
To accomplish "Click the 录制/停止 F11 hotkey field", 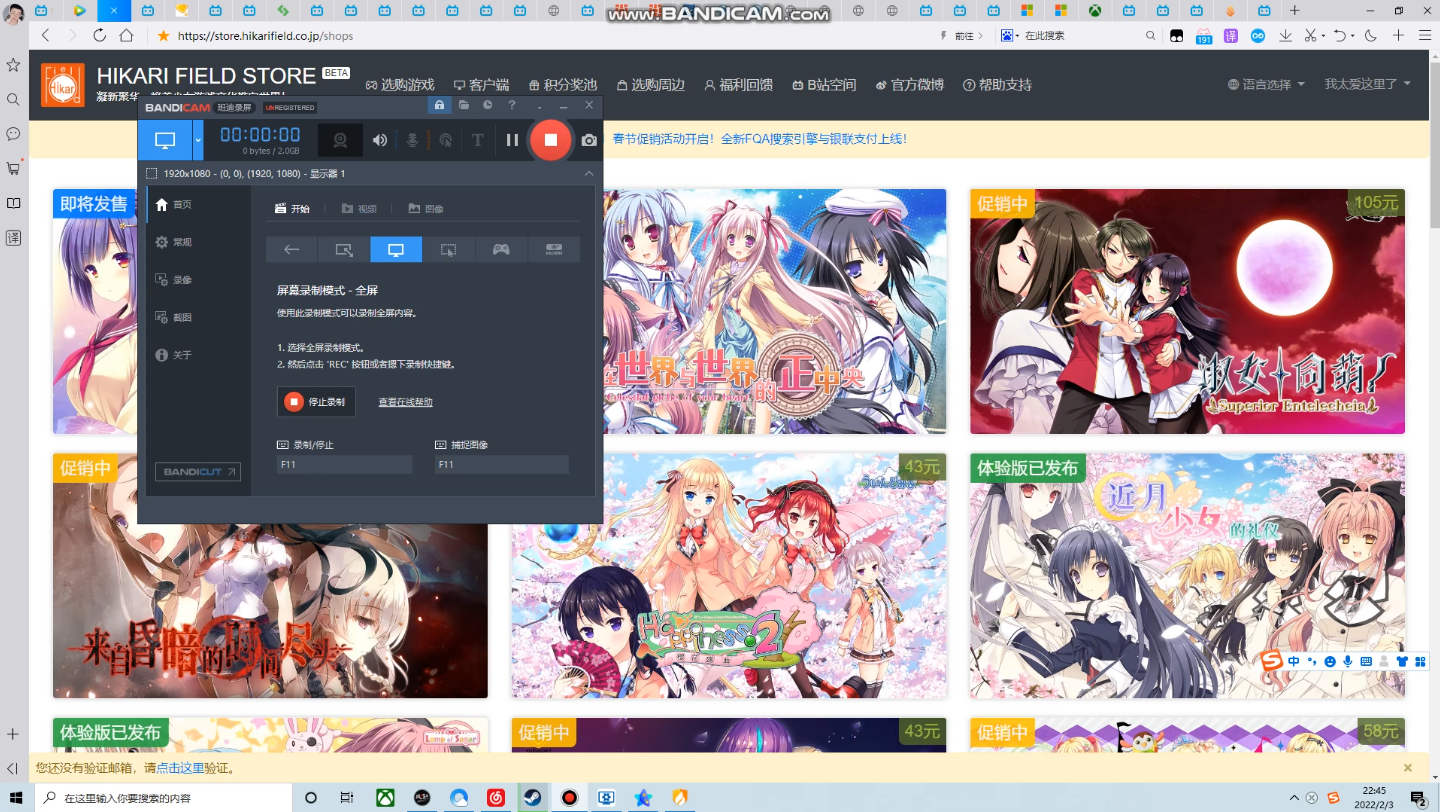I will tap(344, 464).
